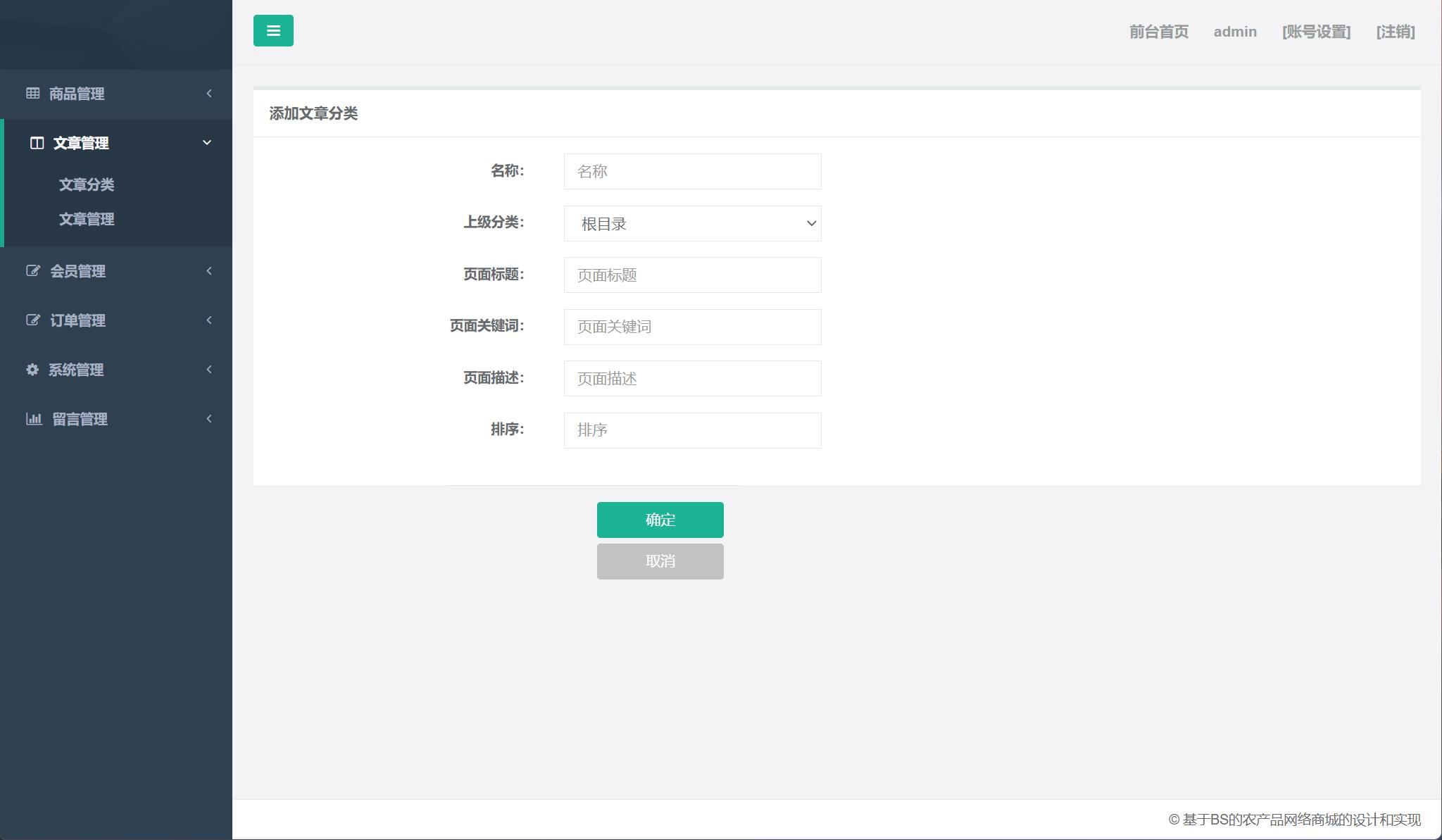
Task: Switch to 文章管理 submenu entry
Action: point(86,219)
